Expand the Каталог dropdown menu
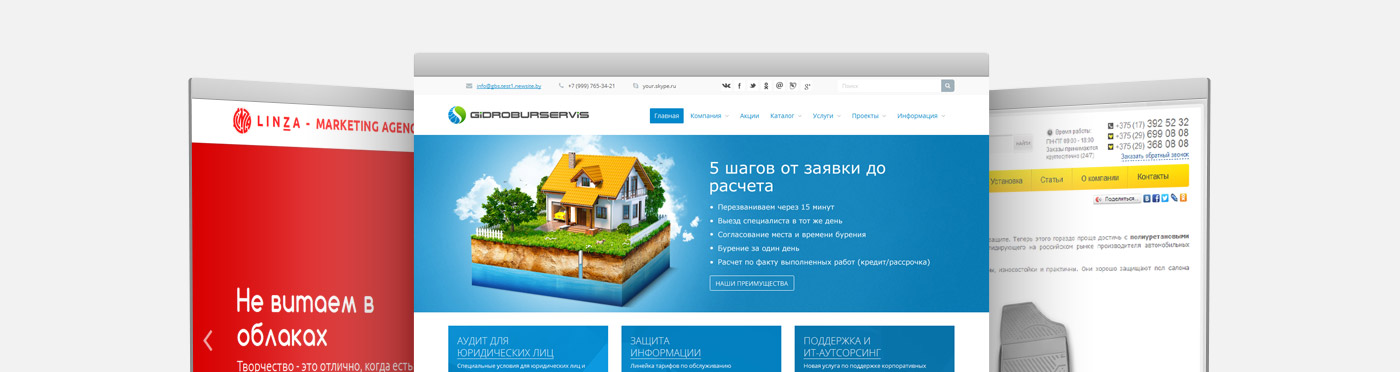The width and height of the screenshot is (1400, 372). [786, 116]
